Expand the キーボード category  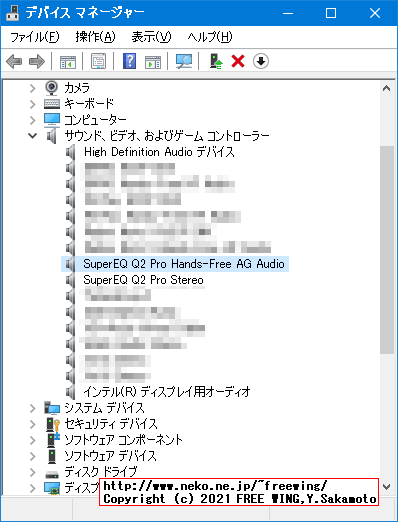click(x=32, y=104)
